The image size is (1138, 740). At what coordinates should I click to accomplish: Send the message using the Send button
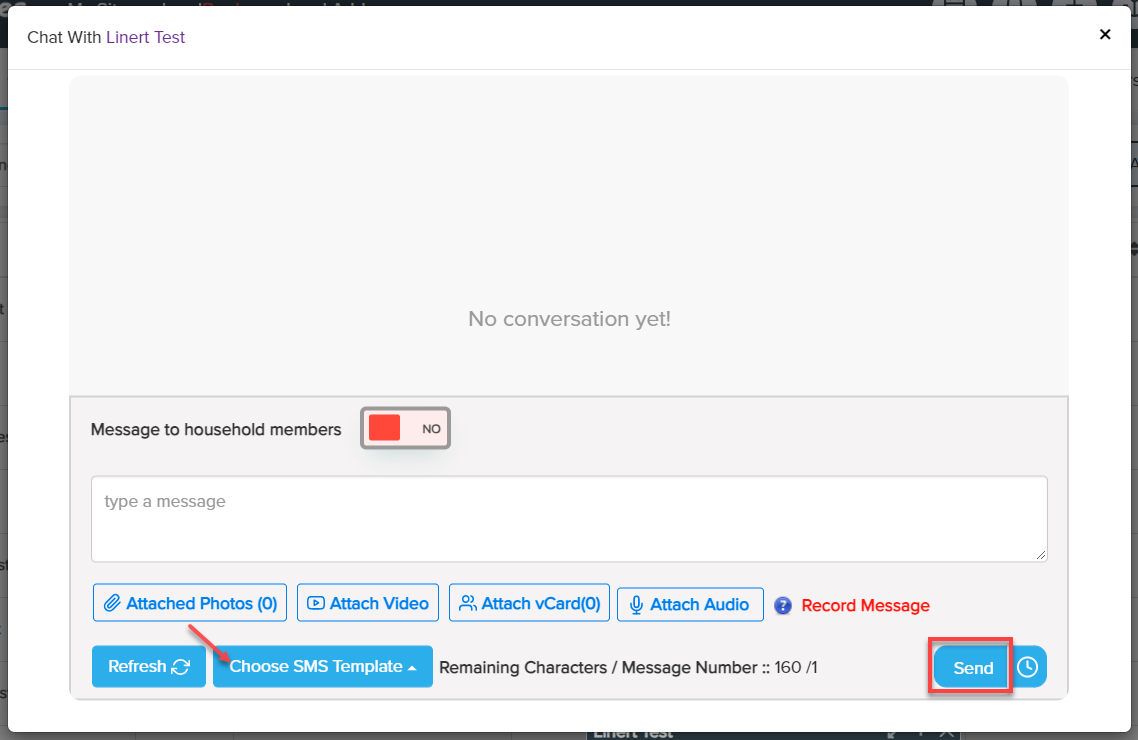[x=972, y=668]
